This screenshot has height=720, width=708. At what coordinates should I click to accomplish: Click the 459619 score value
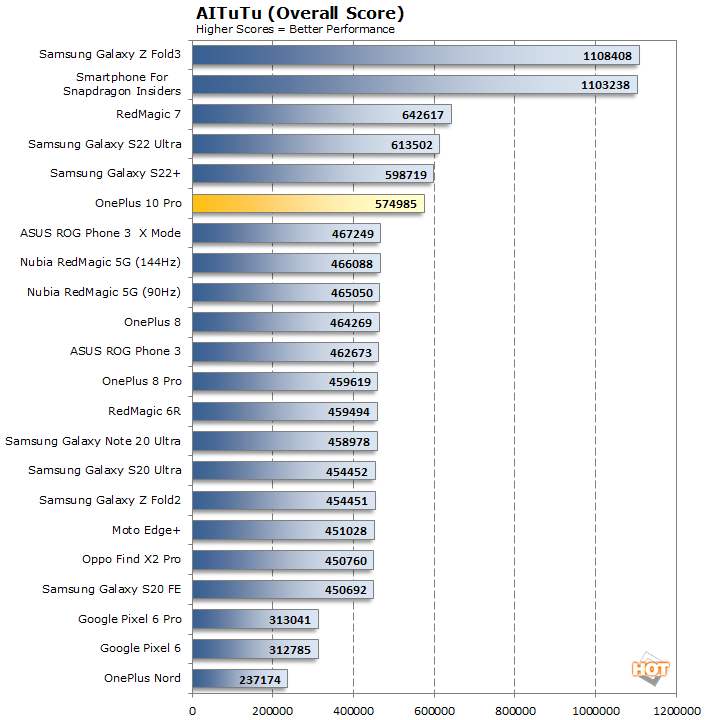coord(350,382)
